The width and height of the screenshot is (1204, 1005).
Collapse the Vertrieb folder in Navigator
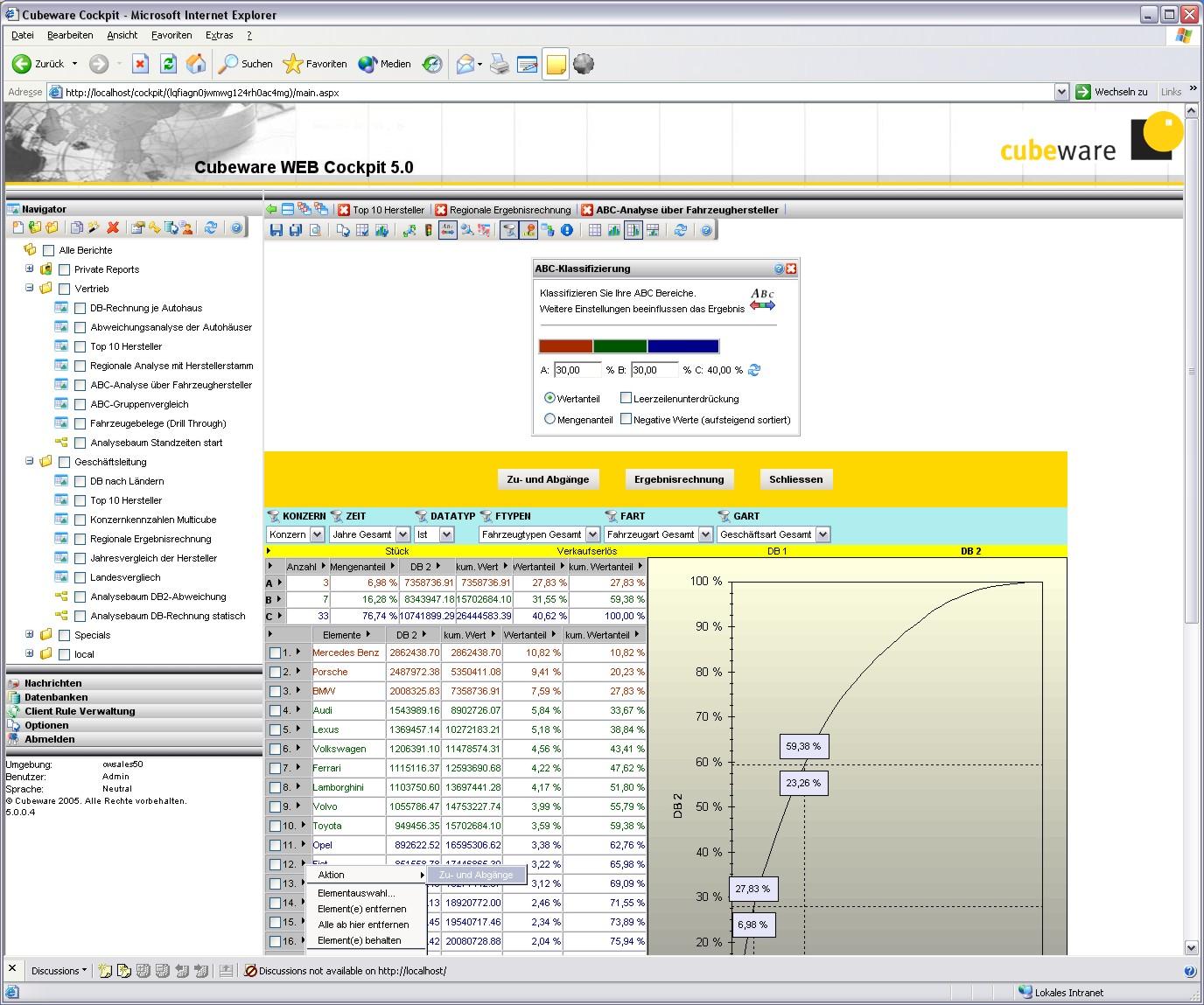[30, 288]
